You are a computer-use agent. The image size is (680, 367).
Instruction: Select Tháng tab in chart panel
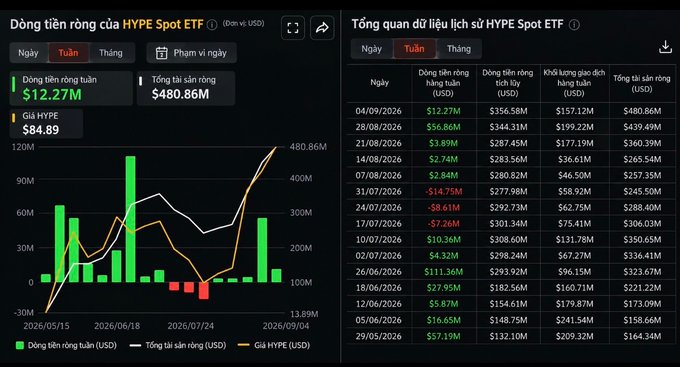coord(111,53)
